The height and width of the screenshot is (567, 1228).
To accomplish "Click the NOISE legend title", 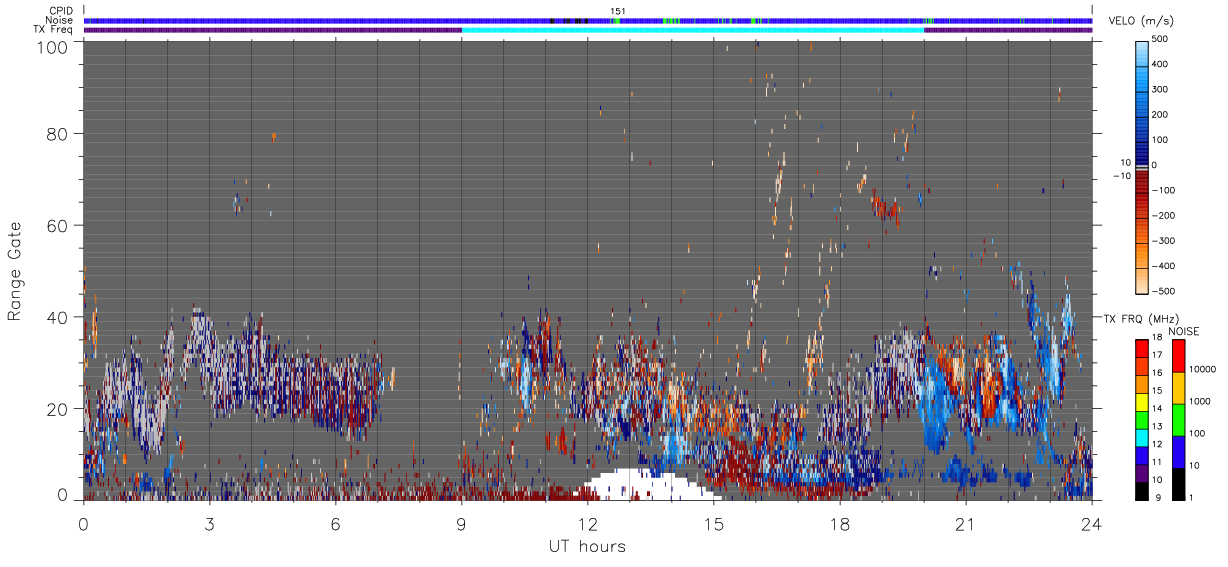I will point(1183,331).
